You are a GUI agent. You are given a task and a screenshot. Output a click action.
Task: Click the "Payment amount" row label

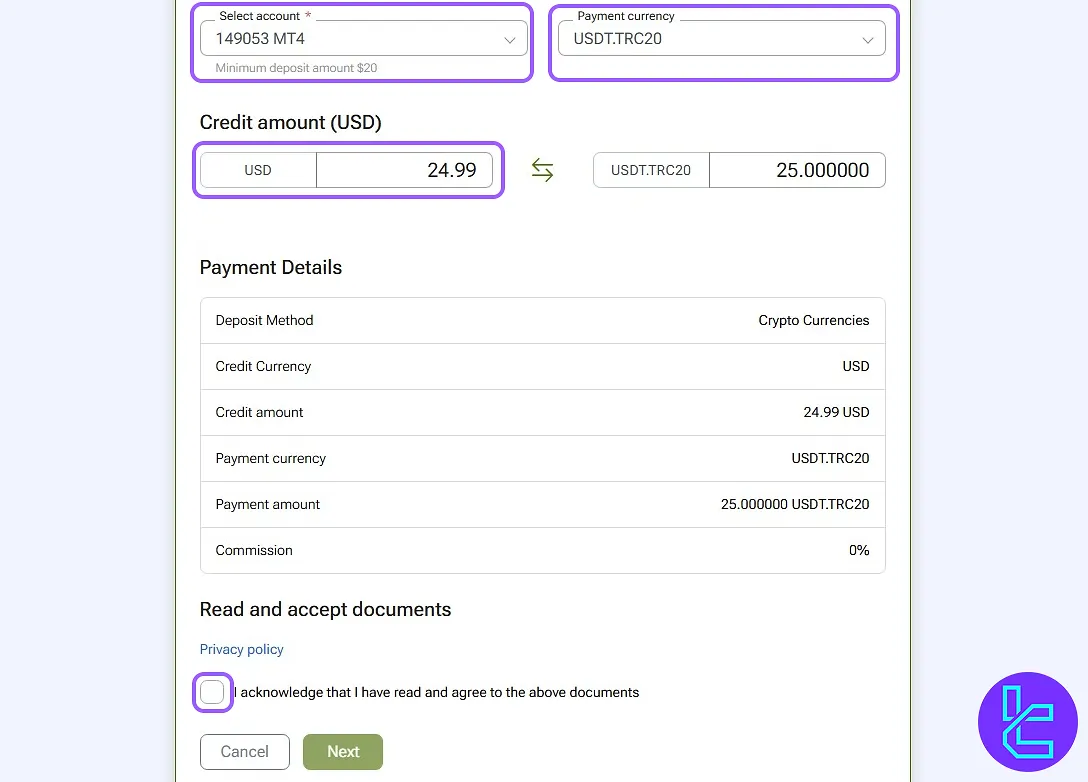[x=268, y=504]
